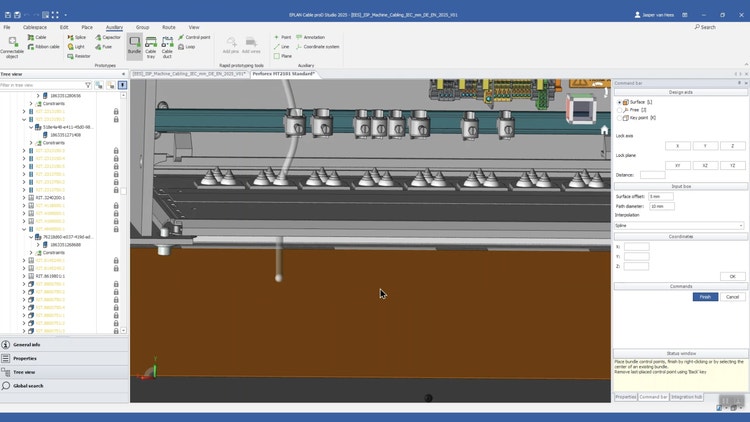Insert a Ribbon cable prototype

[x=45, y=46]
